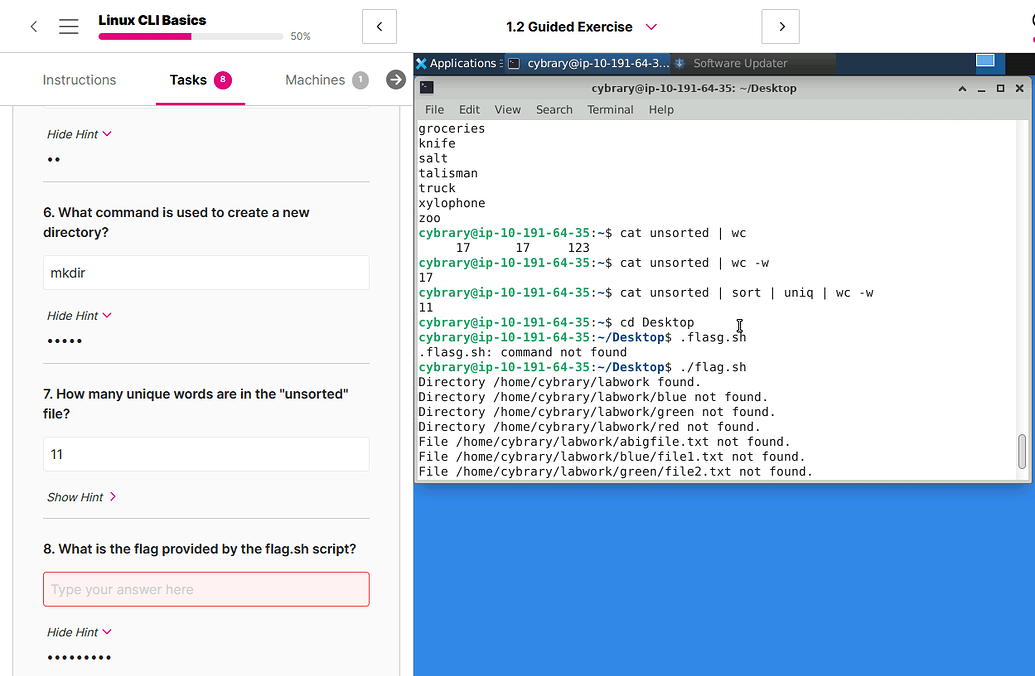Click the flag answer input field
Viewport: 1035px width, 676px height.
coord(206,589)
